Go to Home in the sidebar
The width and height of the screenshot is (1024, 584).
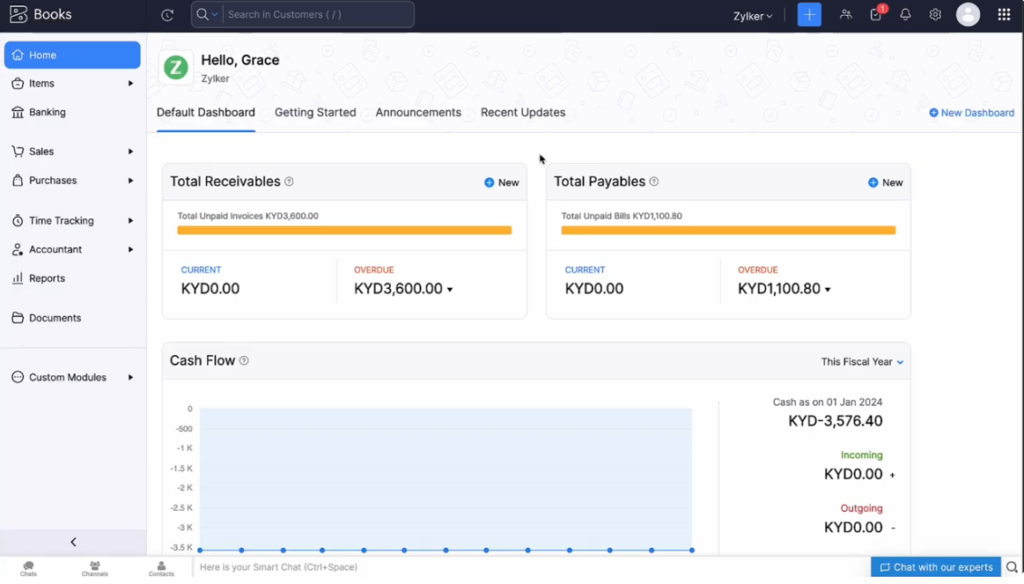pyautogui.click(x=72, y=55)
